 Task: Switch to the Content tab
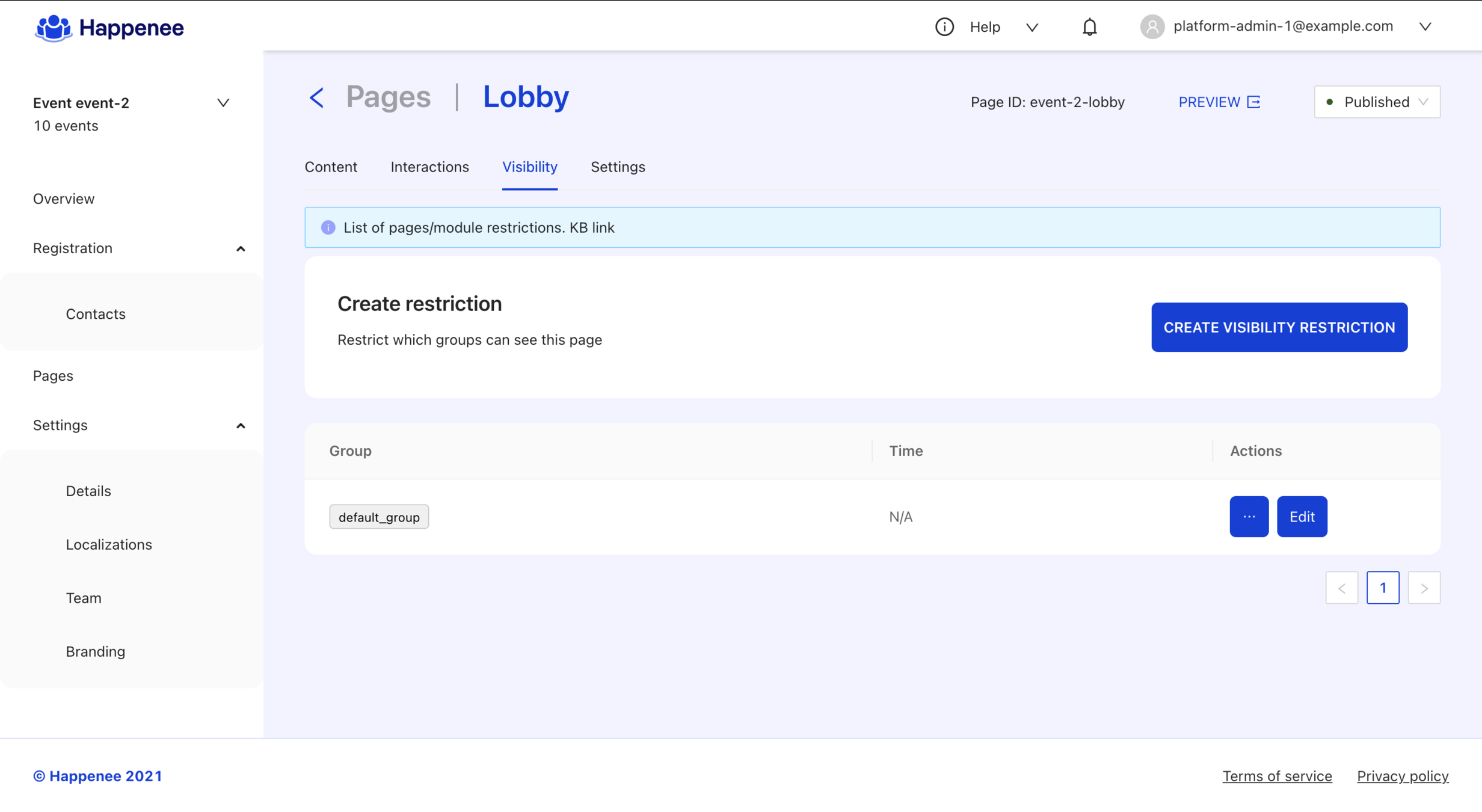click(x=331, y=167)
